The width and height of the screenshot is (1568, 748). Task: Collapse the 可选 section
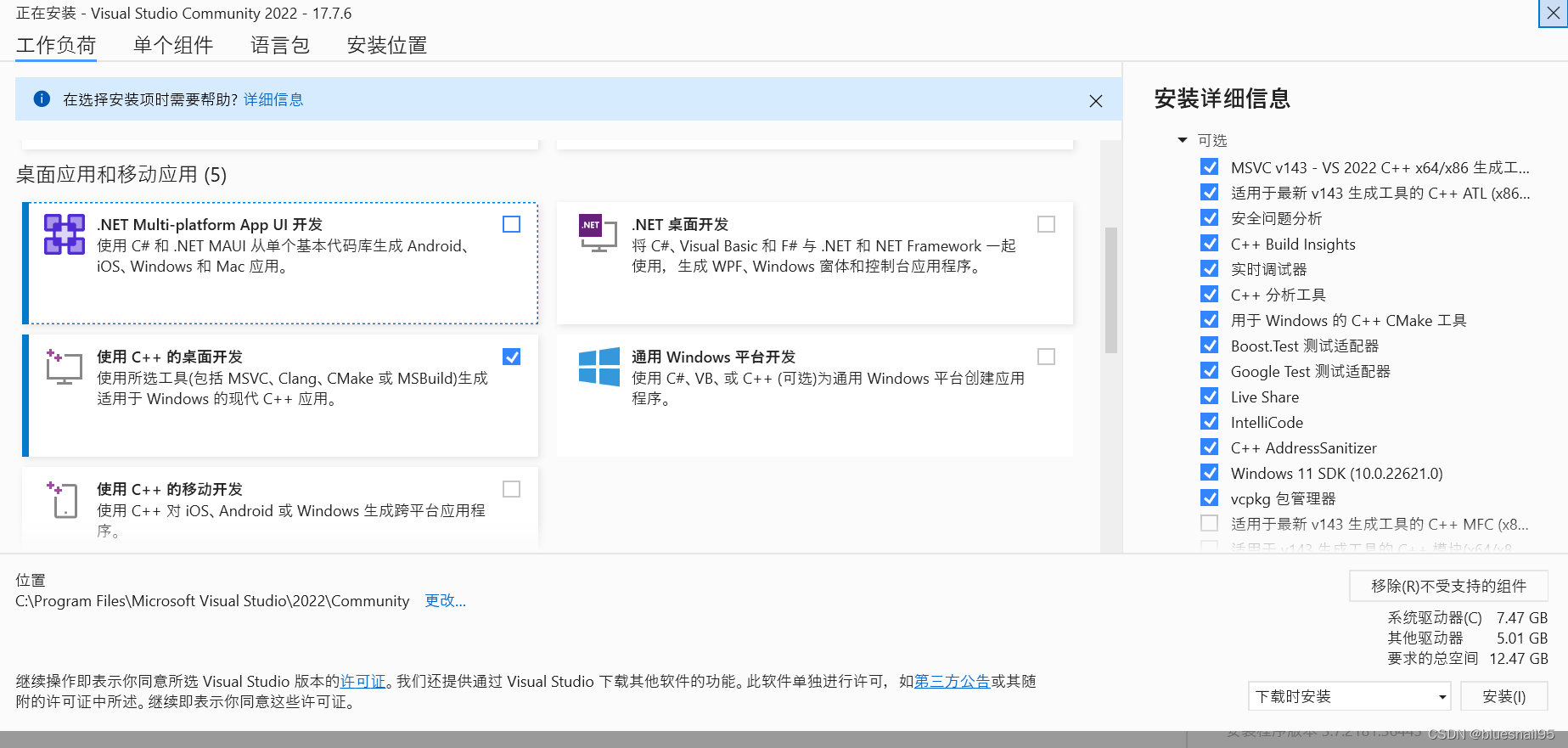[1183, 140]
